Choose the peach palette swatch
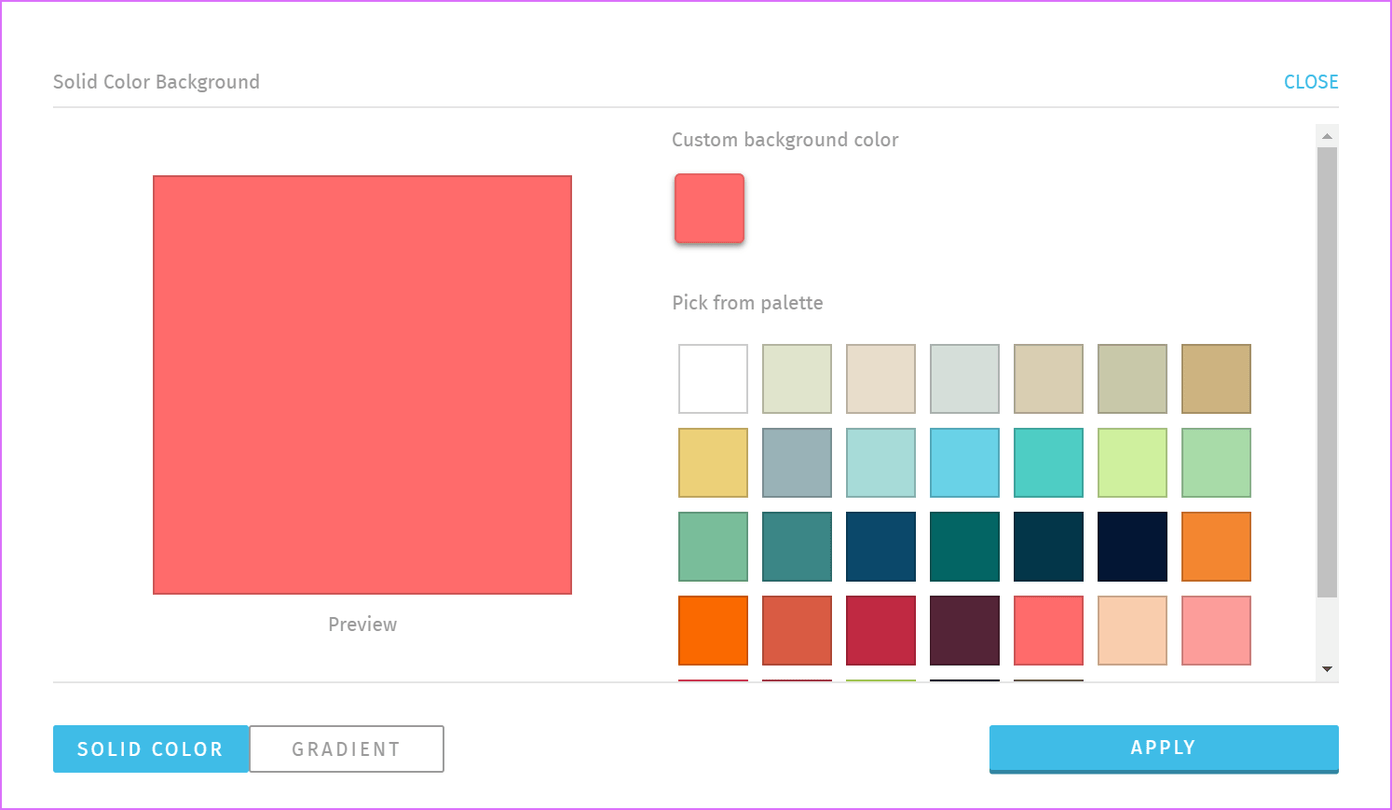 (1133, 631)
